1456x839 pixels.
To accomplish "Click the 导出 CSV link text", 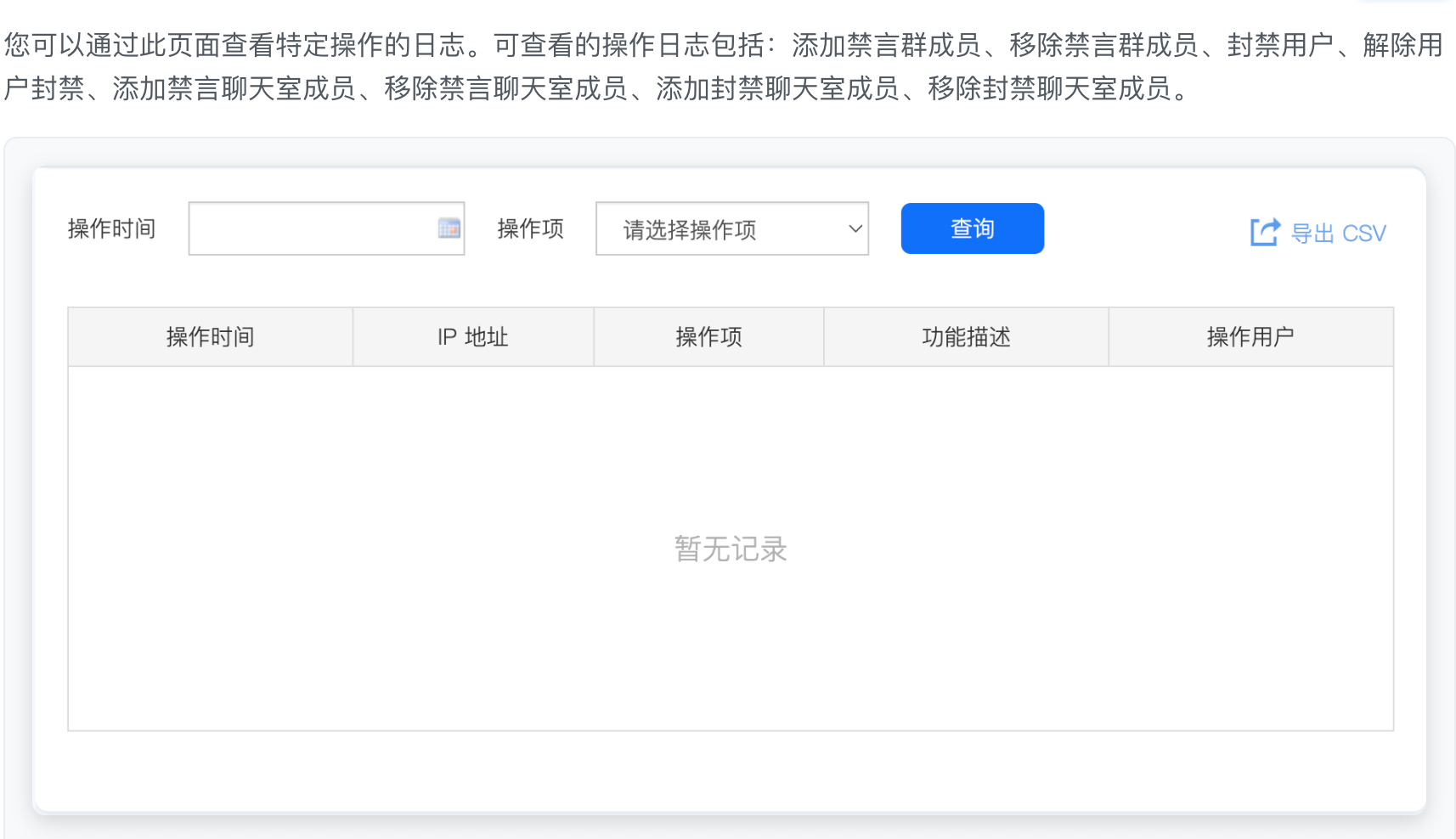I will coord(1338,234).
